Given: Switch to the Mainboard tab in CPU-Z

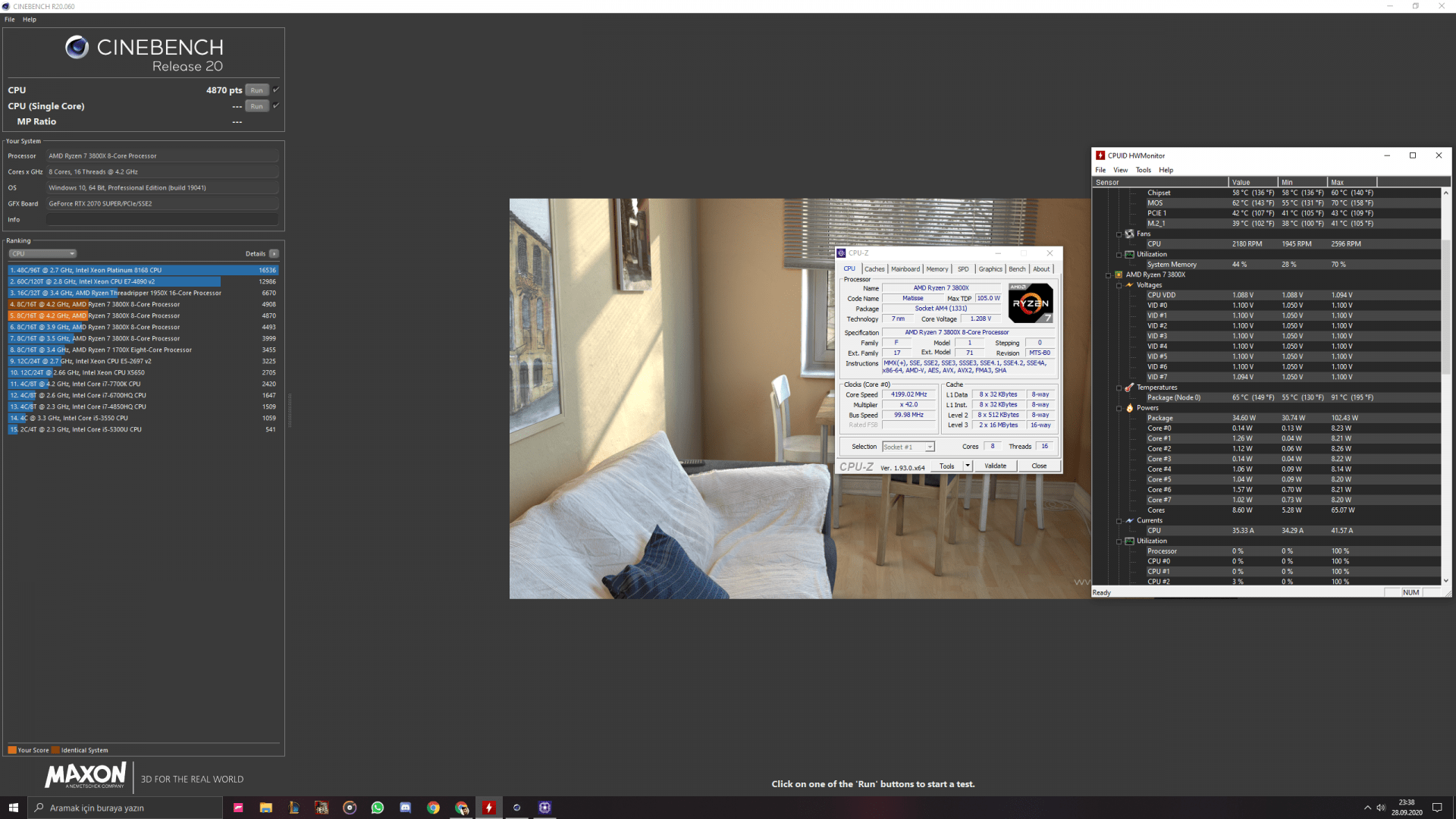Looking at the screenshot, I should pos(905,269).
